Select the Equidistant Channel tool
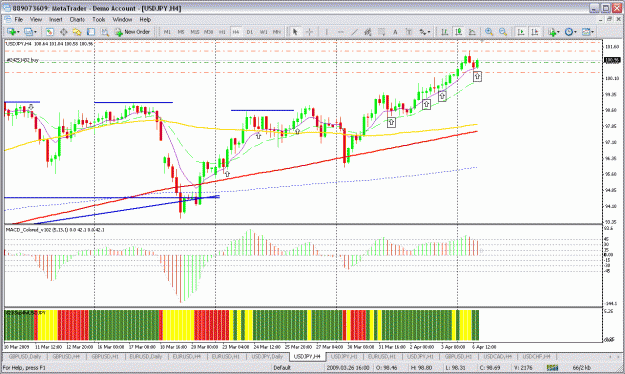Image resolution: width=625 pixels, height=374 pixels. [368, 32]
